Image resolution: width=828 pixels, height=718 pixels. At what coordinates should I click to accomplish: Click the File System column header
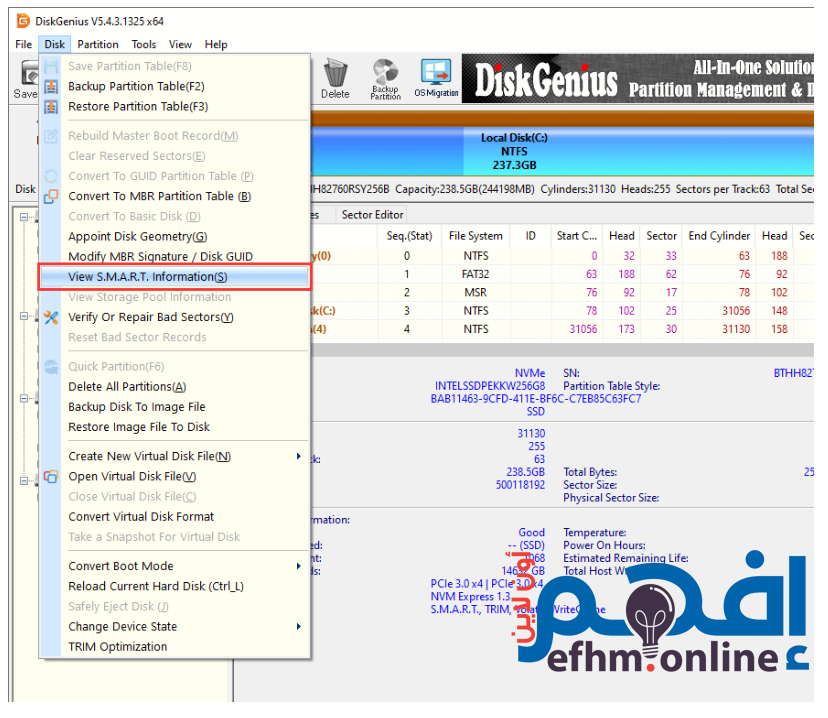click(x=475, y=236)
